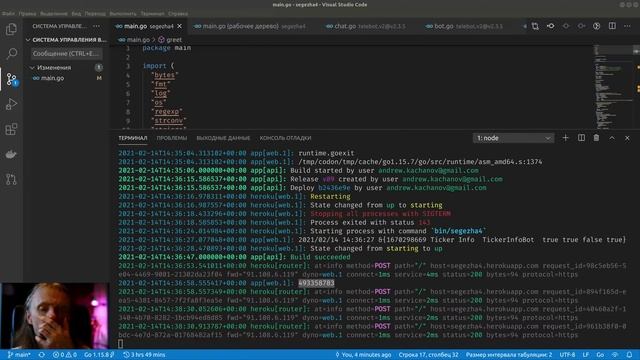Viewport: 640px width, 360px height.
Task: Open the Файл menu
Action: click(x=8, y=13)
